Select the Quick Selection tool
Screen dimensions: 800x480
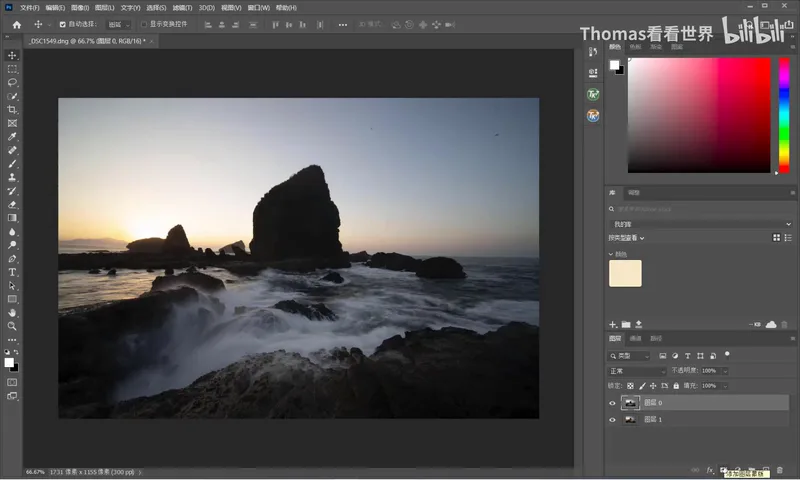[x=12, y=96]
